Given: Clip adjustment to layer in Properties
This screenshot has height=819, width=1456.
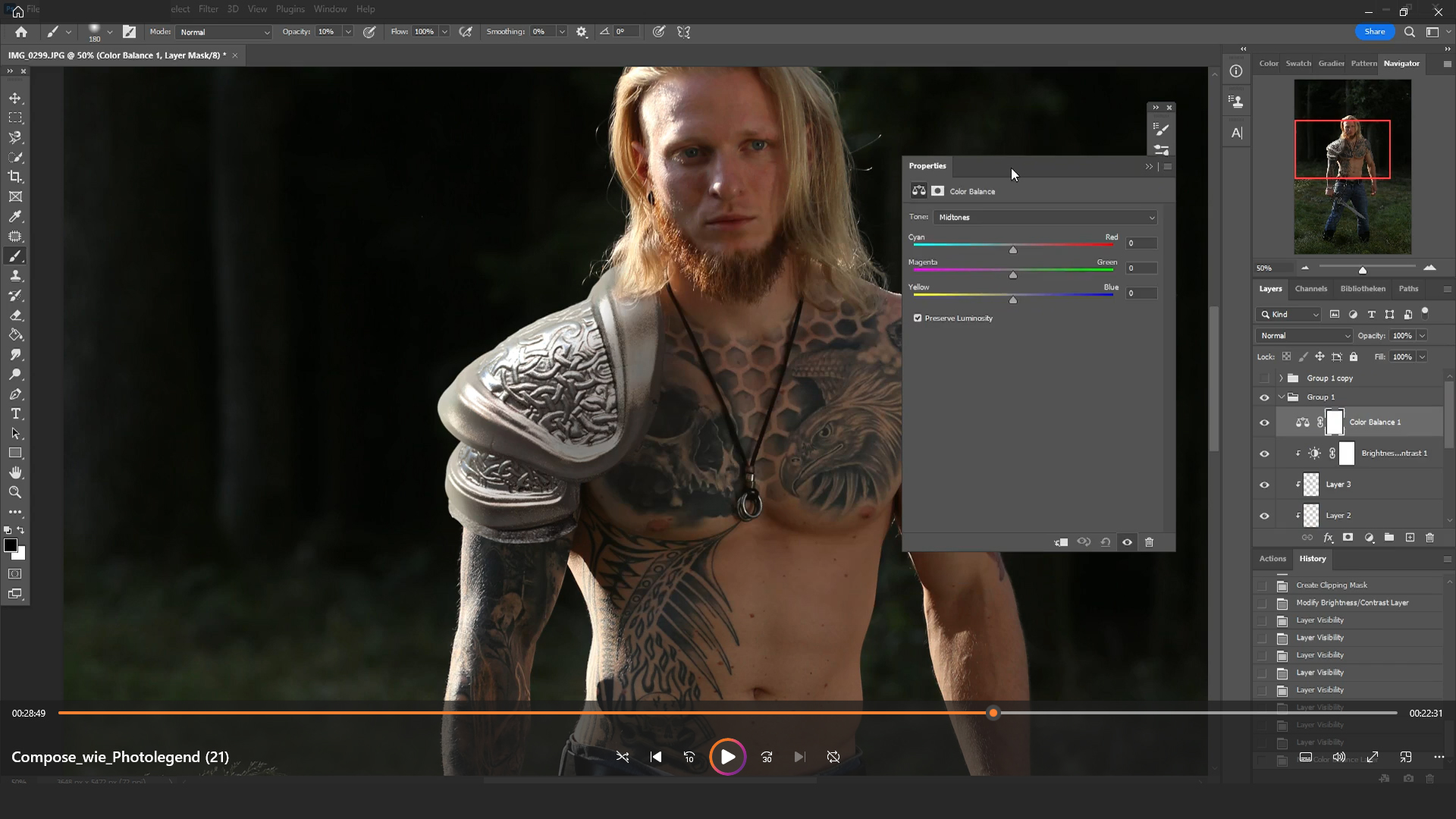Looking at the screenshot, I should click(x=1061, y=542).
